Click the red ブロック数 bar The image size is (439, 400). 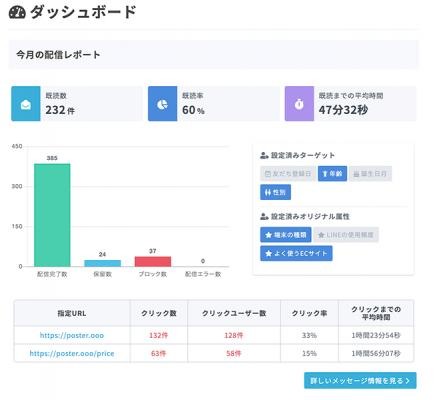pyautogui.click(x=153, y=261)
